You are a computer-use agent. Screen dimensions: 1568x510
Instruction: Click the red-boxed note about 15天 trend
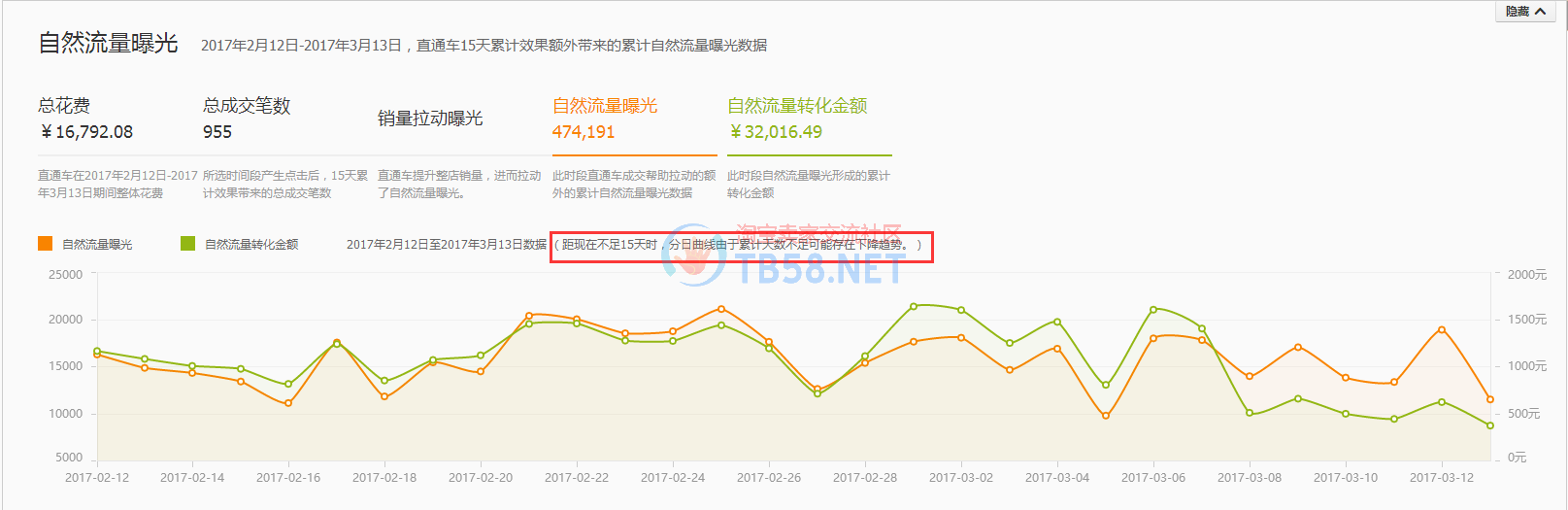pyautogui.click(x=742, y=246)
